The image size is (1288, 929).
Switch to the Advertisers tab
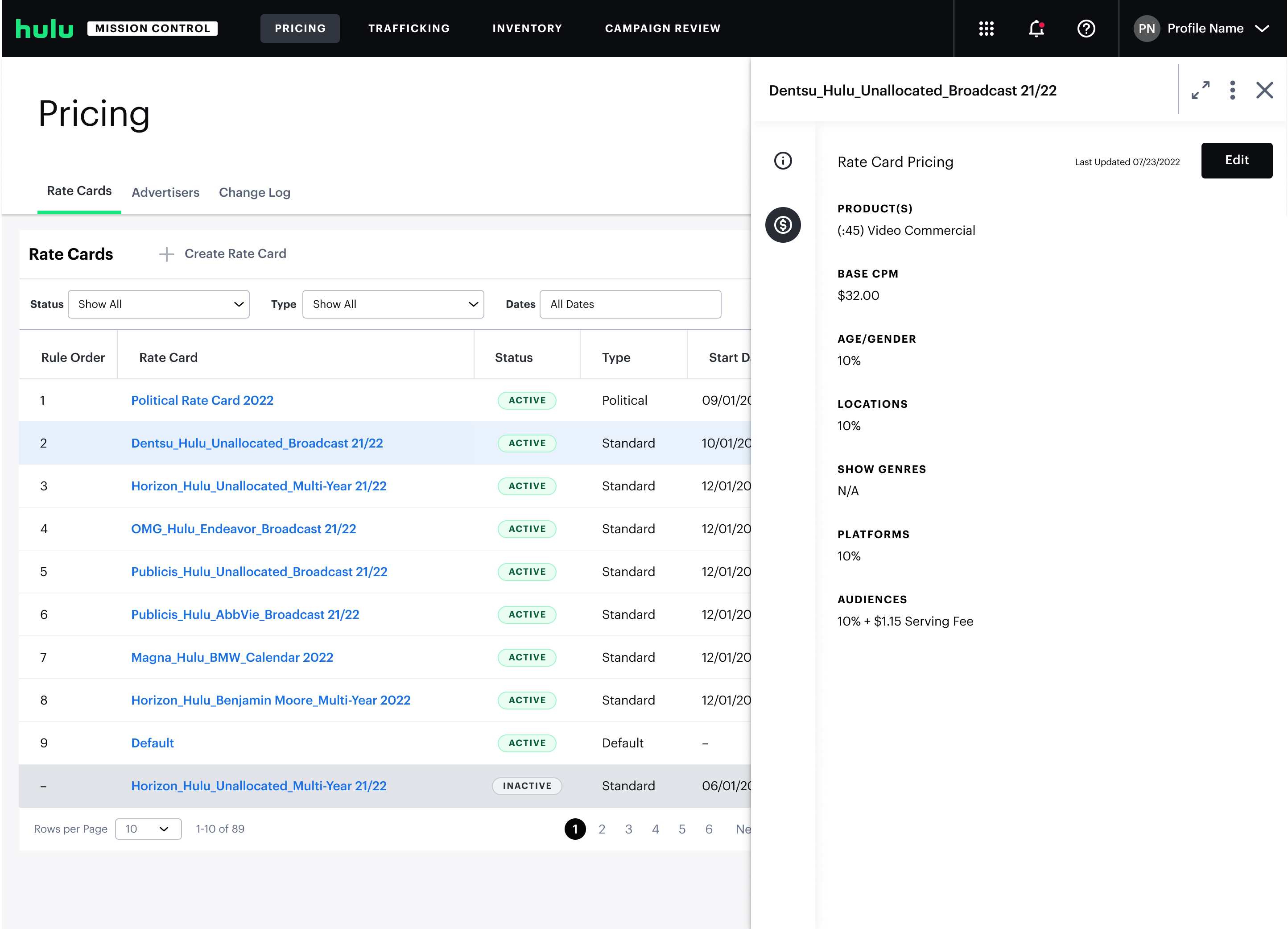[x=165, y=193]
